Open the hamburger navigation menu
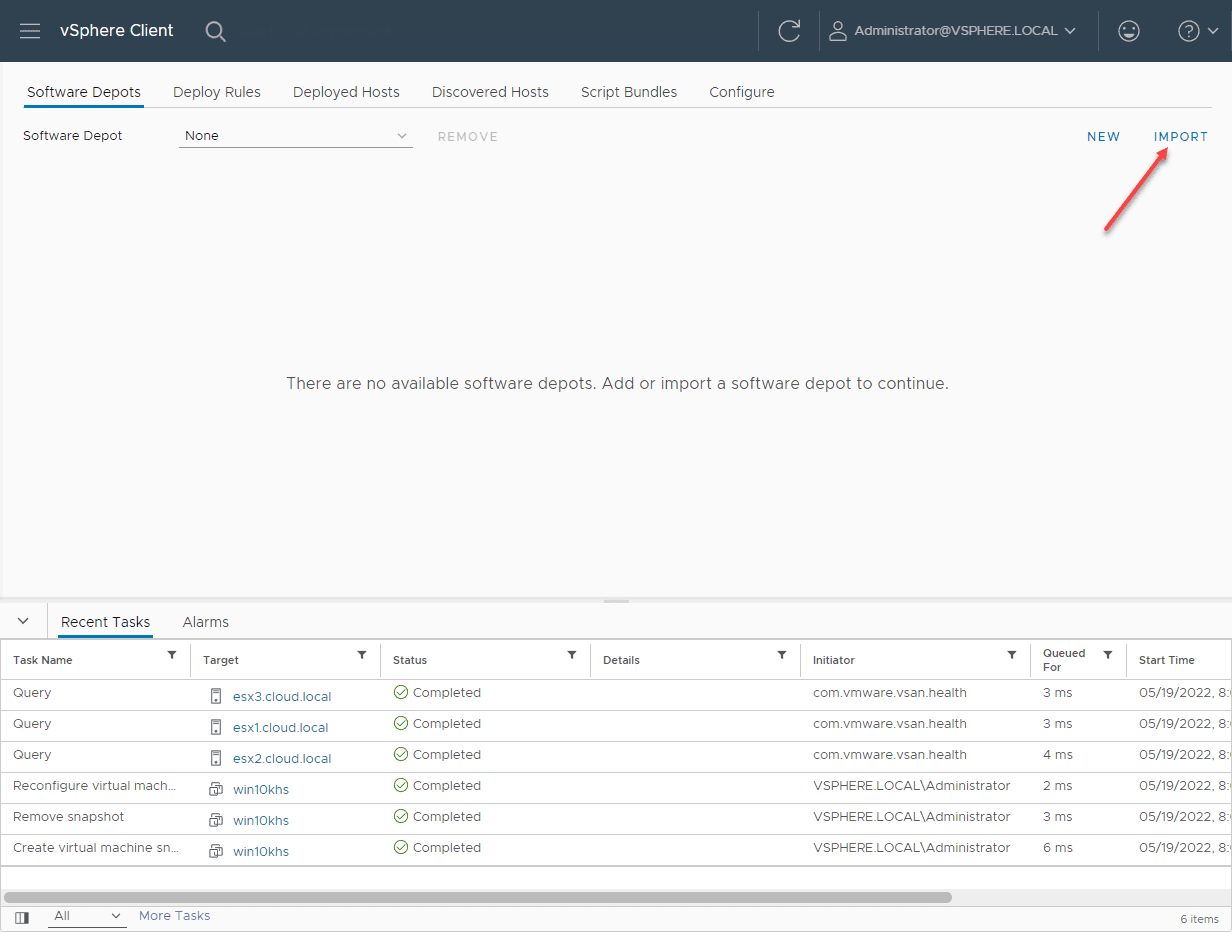 pos(30,31)
